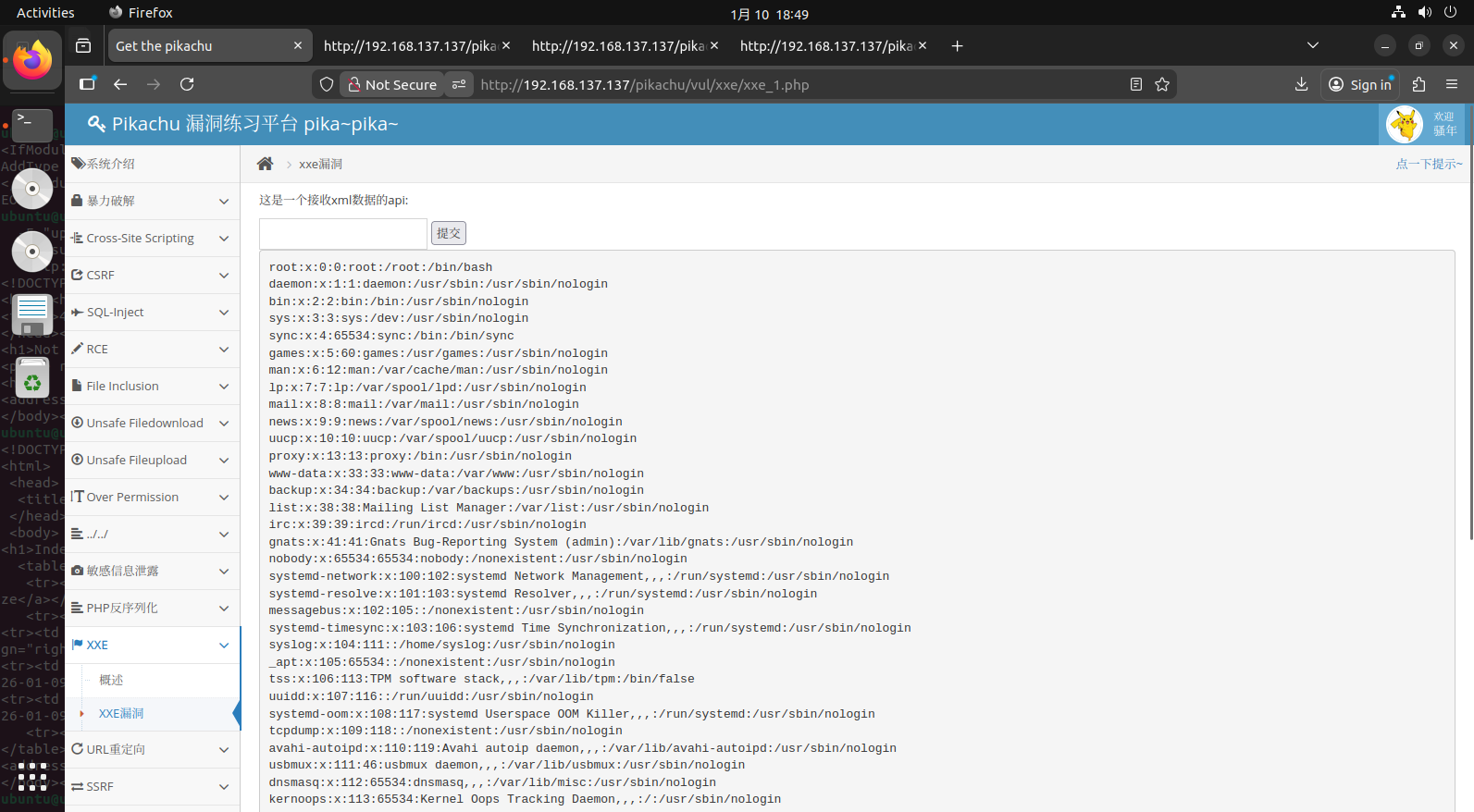Screen dimensions: 1474x812
Task: Open the extensions puzzle icon
Action: pos(1418,84)
